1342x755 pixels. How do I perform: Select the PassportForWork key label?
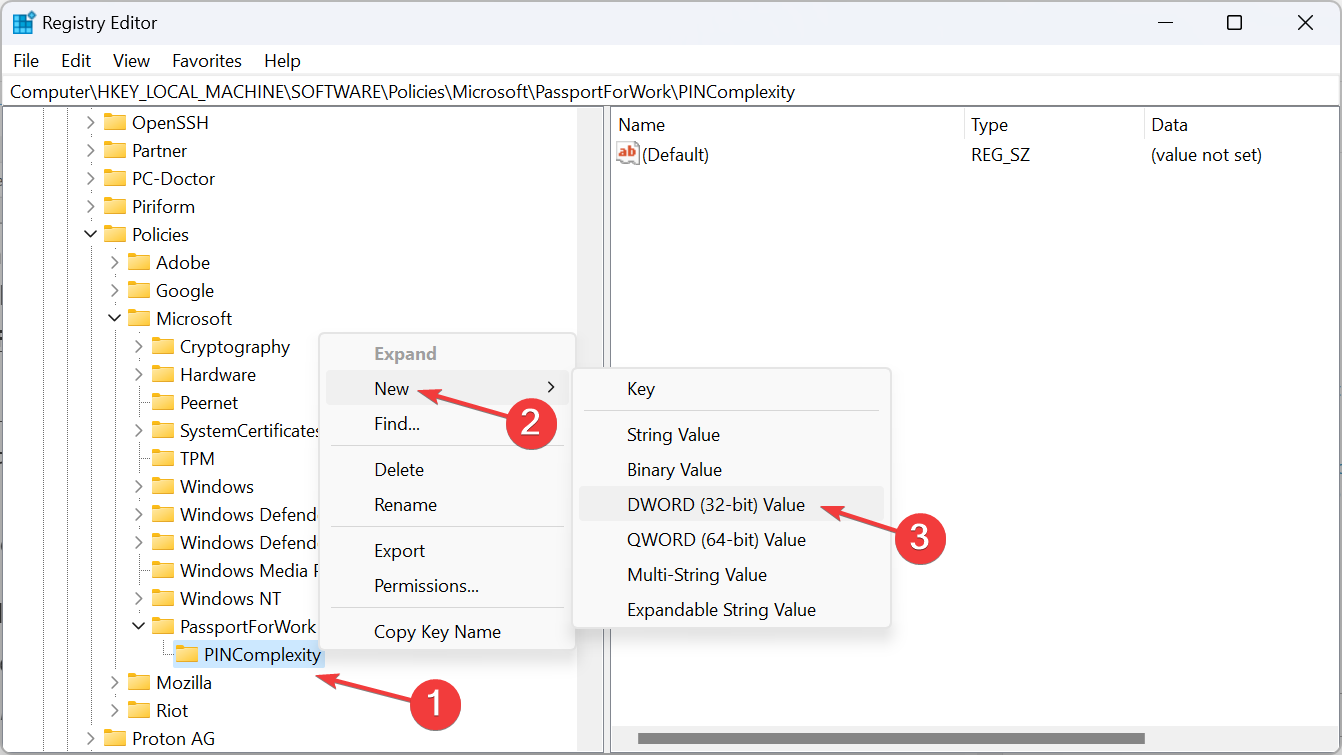point(248,627)
